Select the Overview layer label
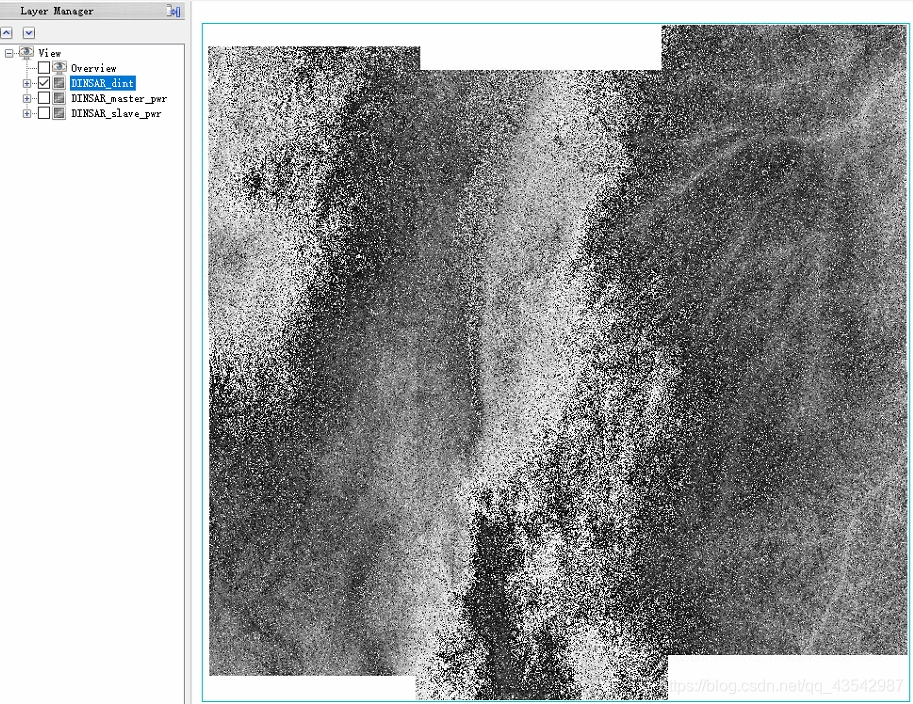Screen dimensions: 913x704 coord(94,68)
